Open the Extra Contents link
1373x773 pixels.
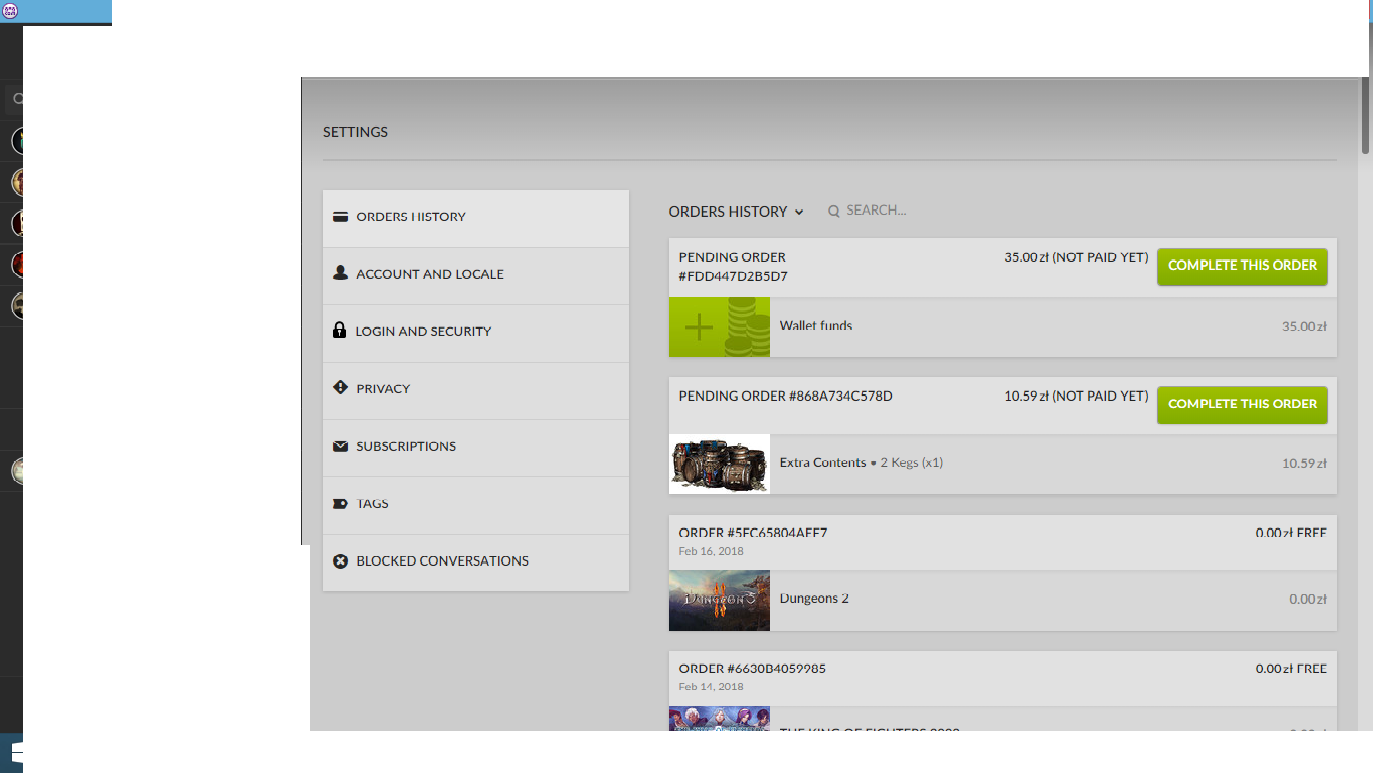(x=823, y=463)
